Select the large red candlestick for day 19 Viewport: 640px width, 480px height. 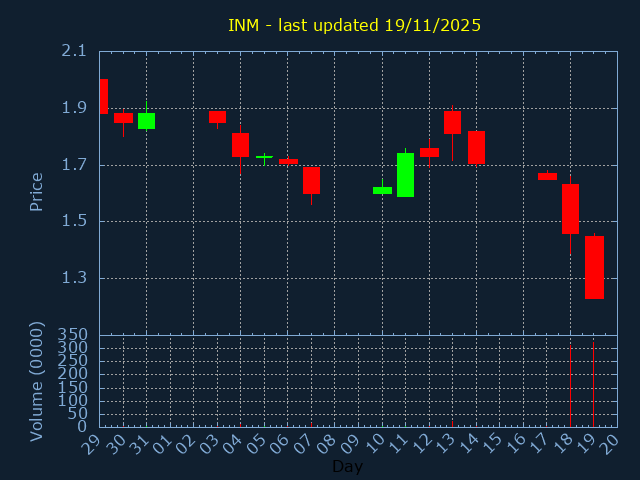(594, 267)
